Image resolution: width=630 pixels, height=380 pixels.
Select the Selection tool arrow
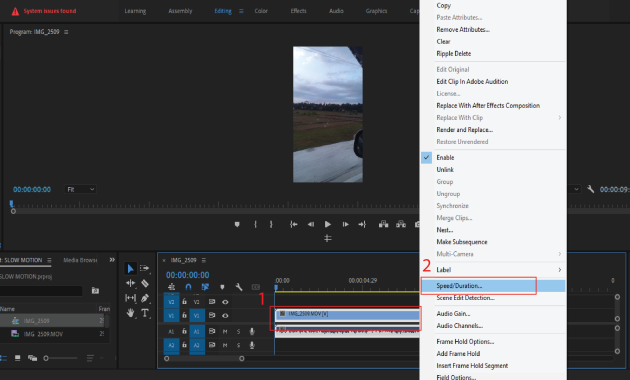point(130,268)
